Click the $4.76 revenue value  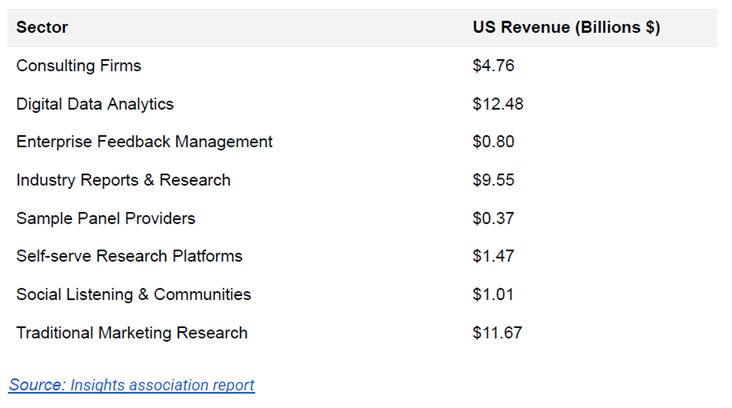[x=493, y=66]
